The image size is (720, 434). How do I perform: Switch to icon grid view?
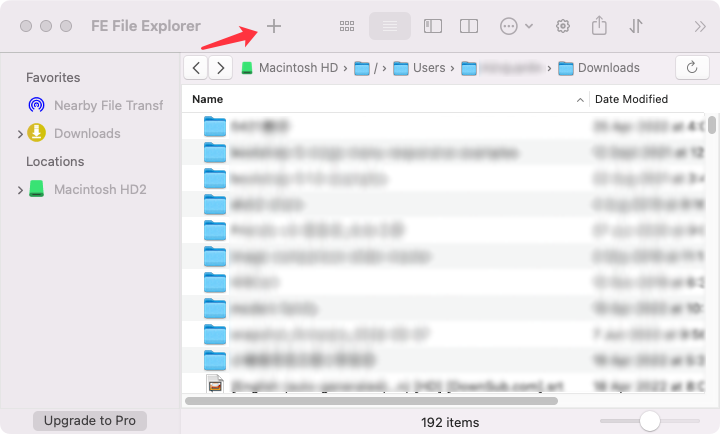[347, 26]
